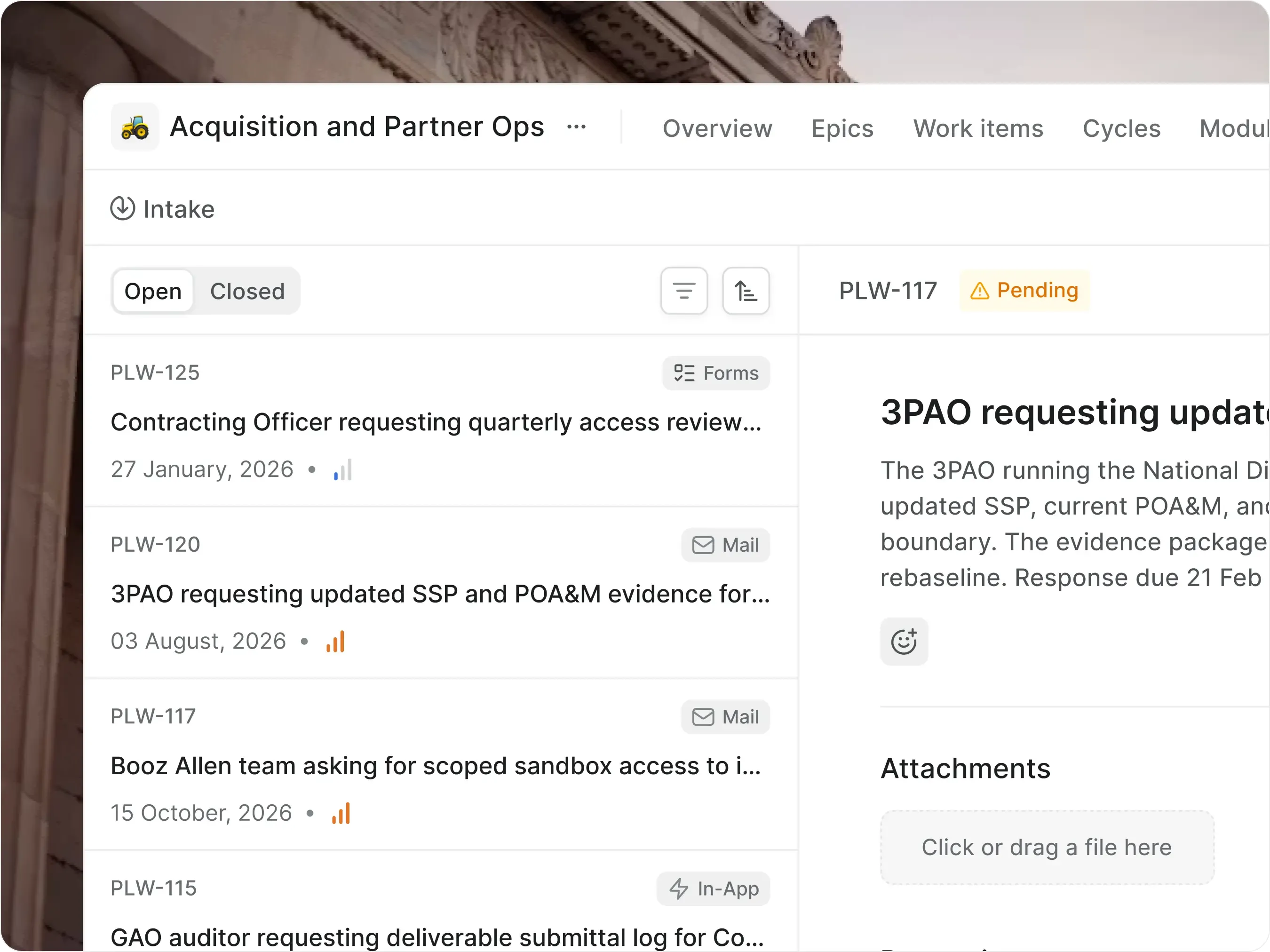1270x952 pixels.
Task: Switch to the Closed intake items
Action: click(247, 291)
